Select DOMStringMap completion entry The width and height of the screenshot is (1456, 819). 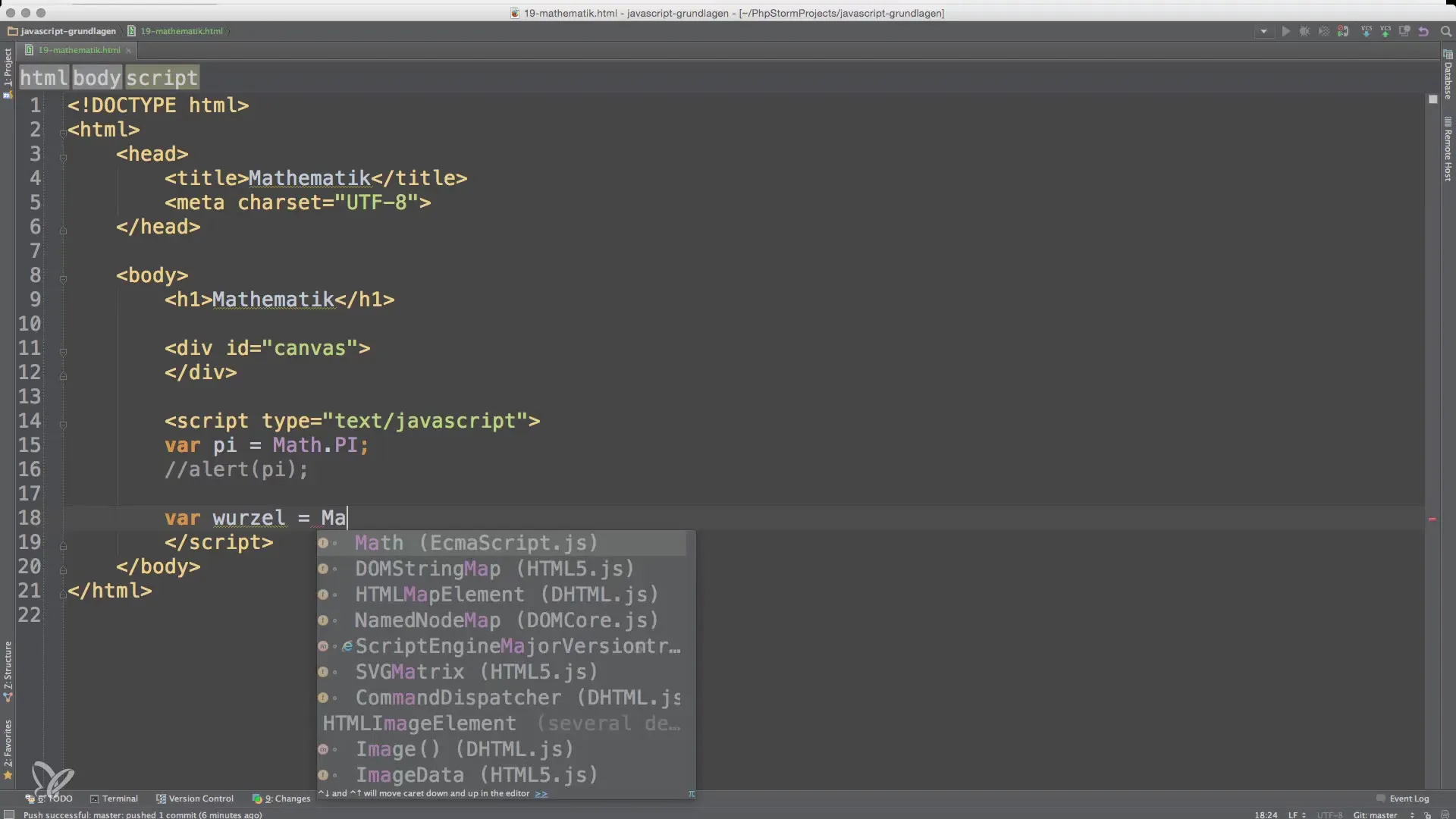(501, 569)
